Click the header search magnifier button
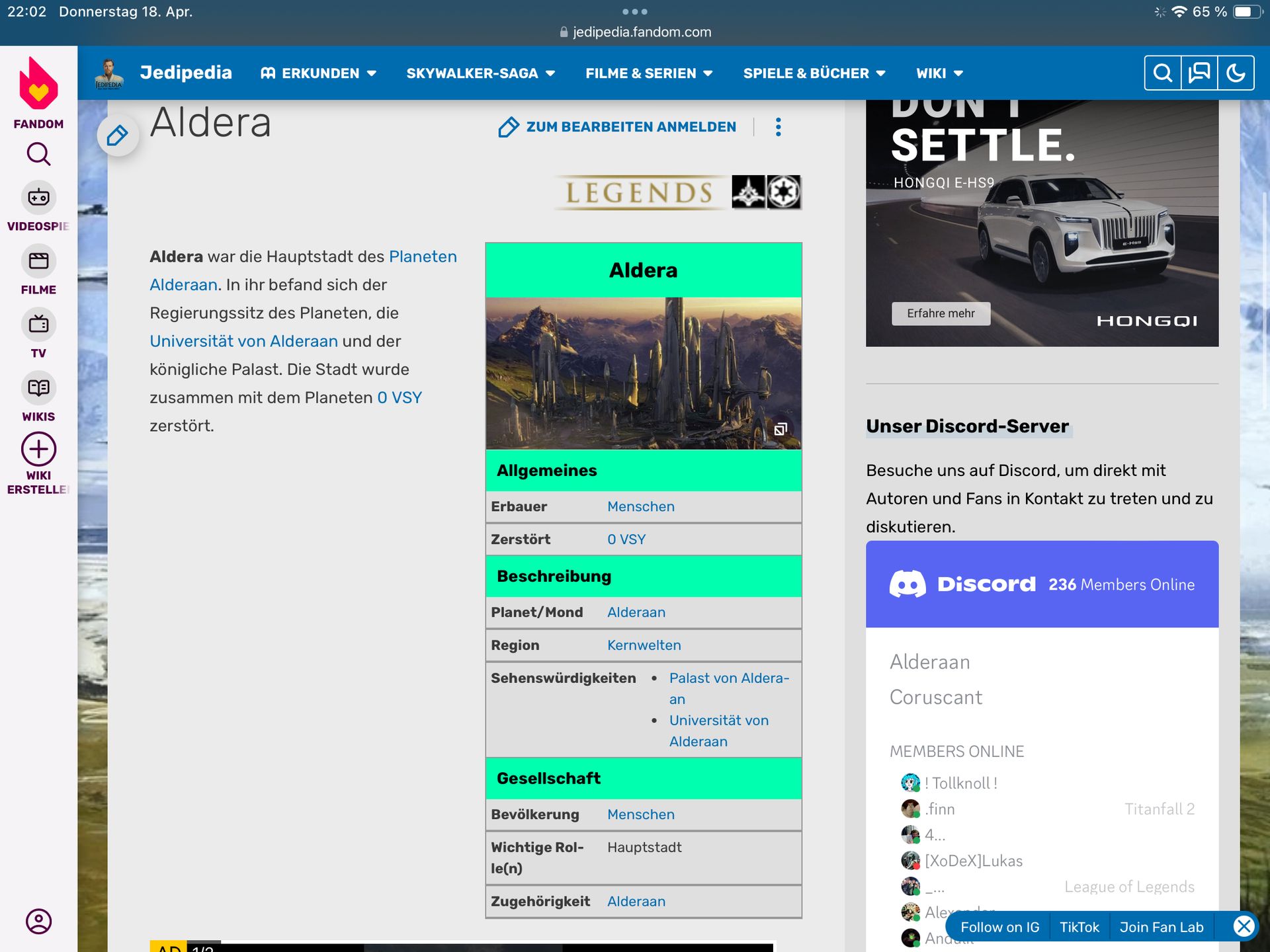Viewport: 1270px width, 952px height. [x=1163, y=73]
